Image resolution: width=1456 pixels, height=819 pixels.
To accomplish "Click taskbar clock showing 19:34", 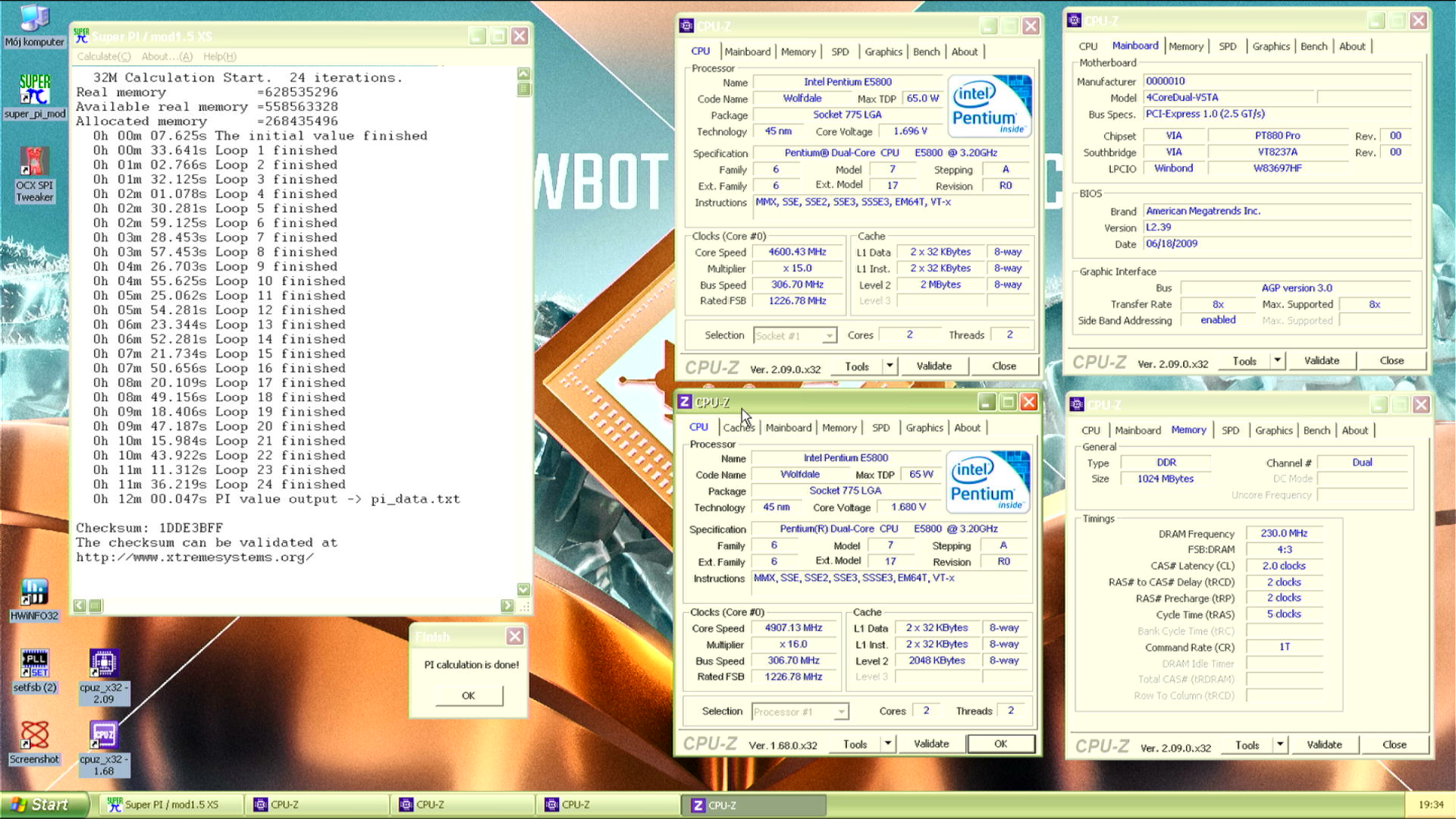I will click(x=1430, y=805).
